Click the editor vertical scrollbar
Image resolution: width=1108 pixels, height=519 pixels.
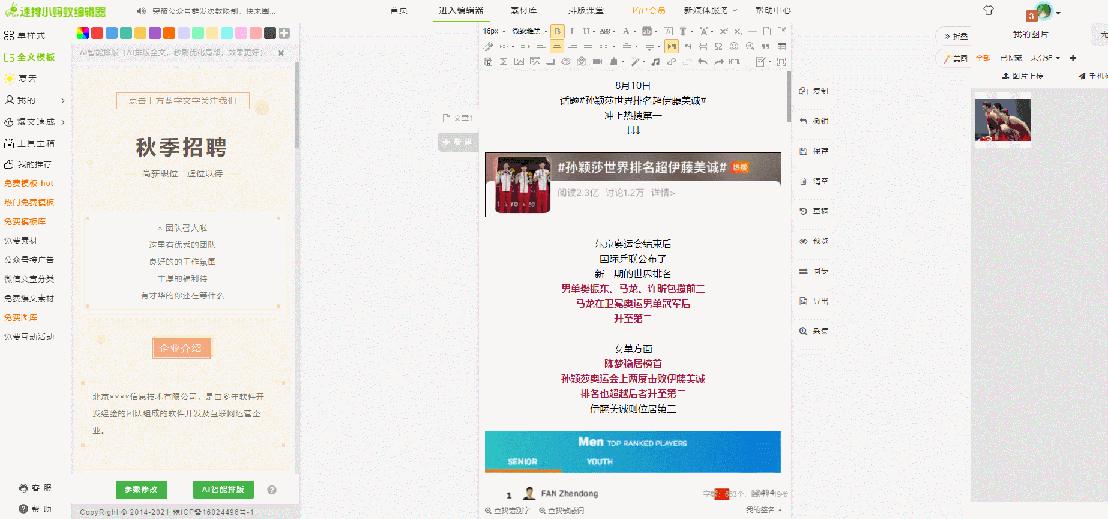click(789, 96)
